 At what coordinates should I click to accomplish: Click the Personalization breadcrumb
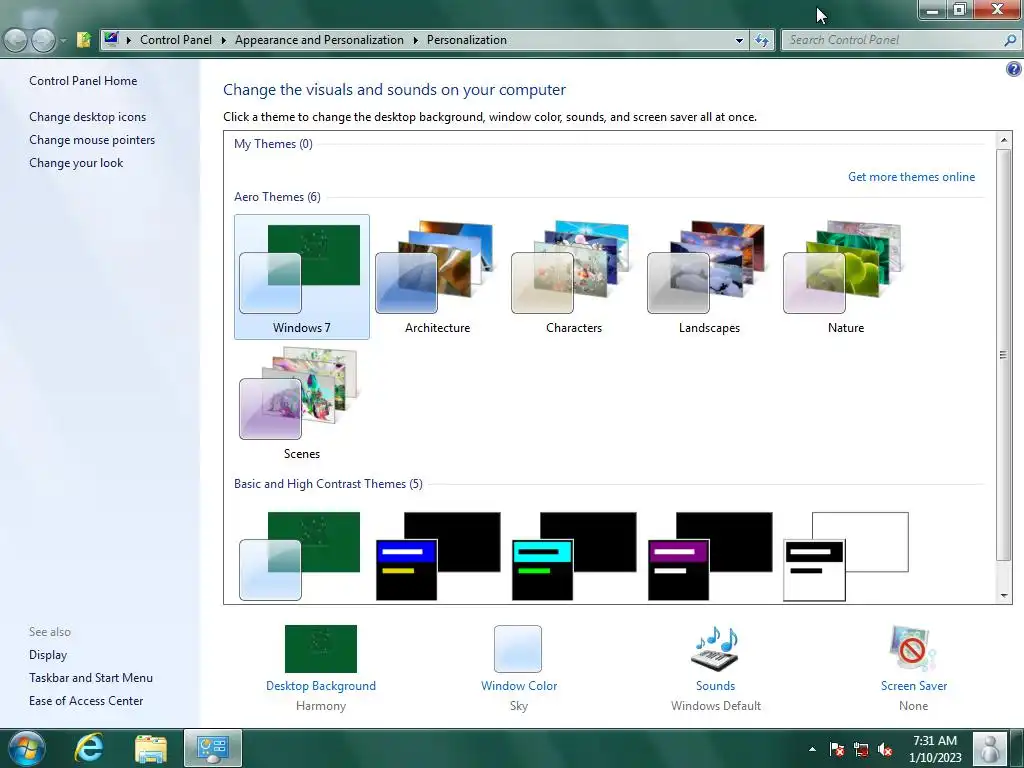click(x=467, y=40)
